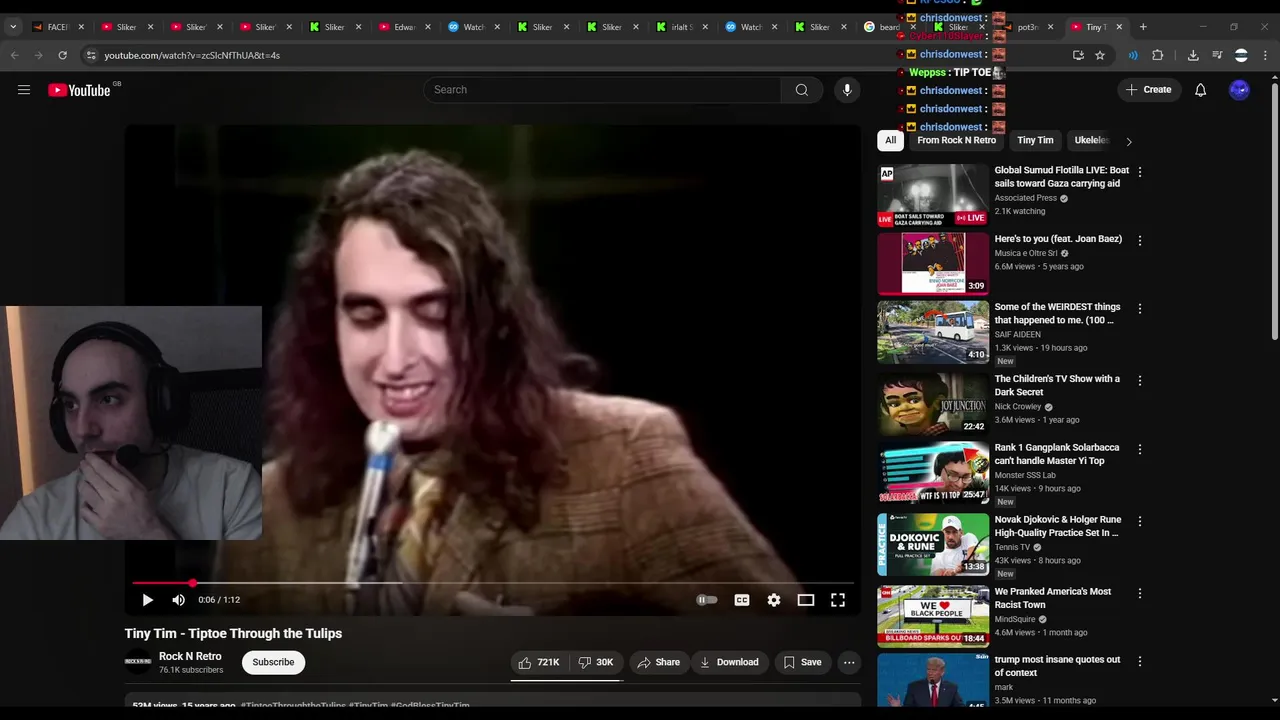Open more actions ellipsis under video
The width and height of the screenshot is (1280, 720).
point(848,662)
